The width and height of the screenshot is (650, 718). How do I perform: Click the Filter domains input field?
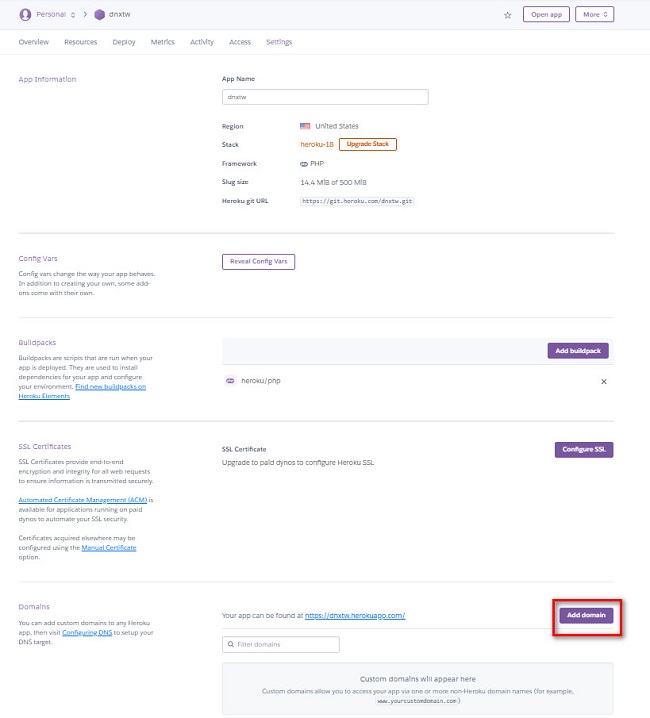pos(281,644)
